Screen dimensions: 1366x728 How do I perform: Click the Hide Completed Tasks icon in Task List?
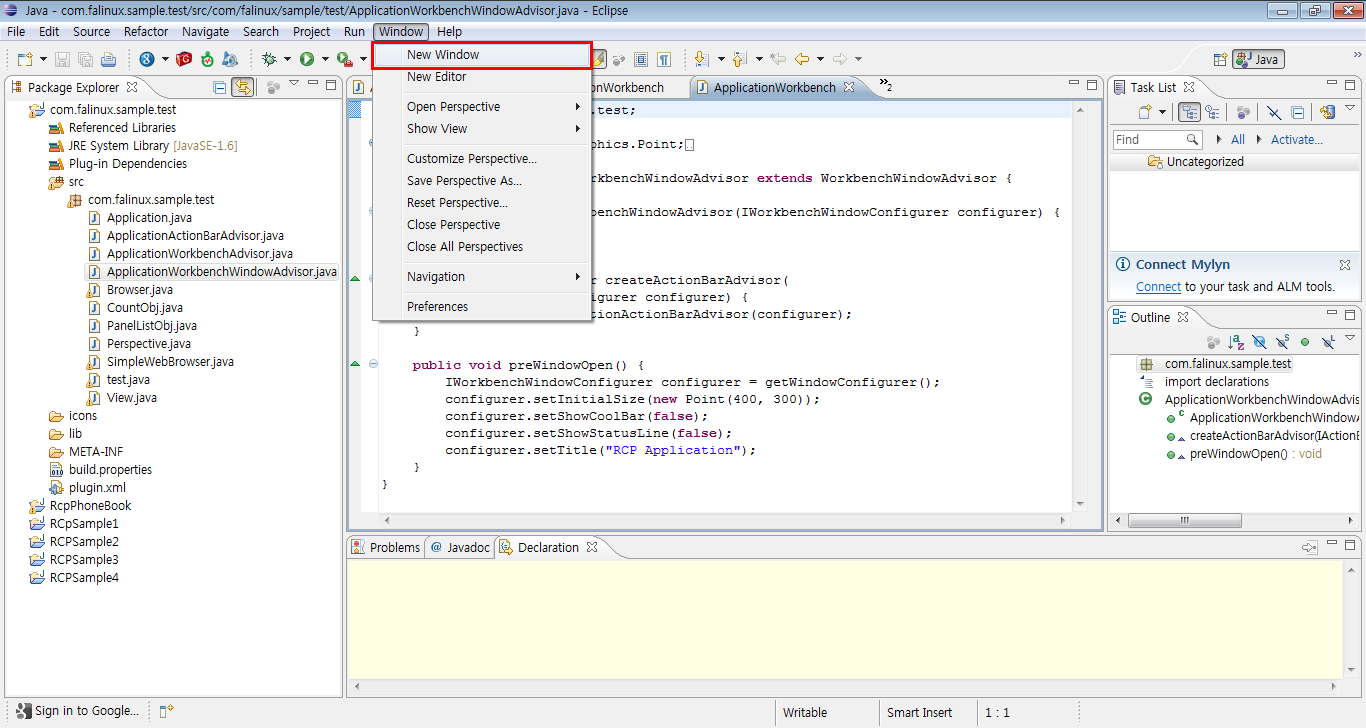point(1273,112)
